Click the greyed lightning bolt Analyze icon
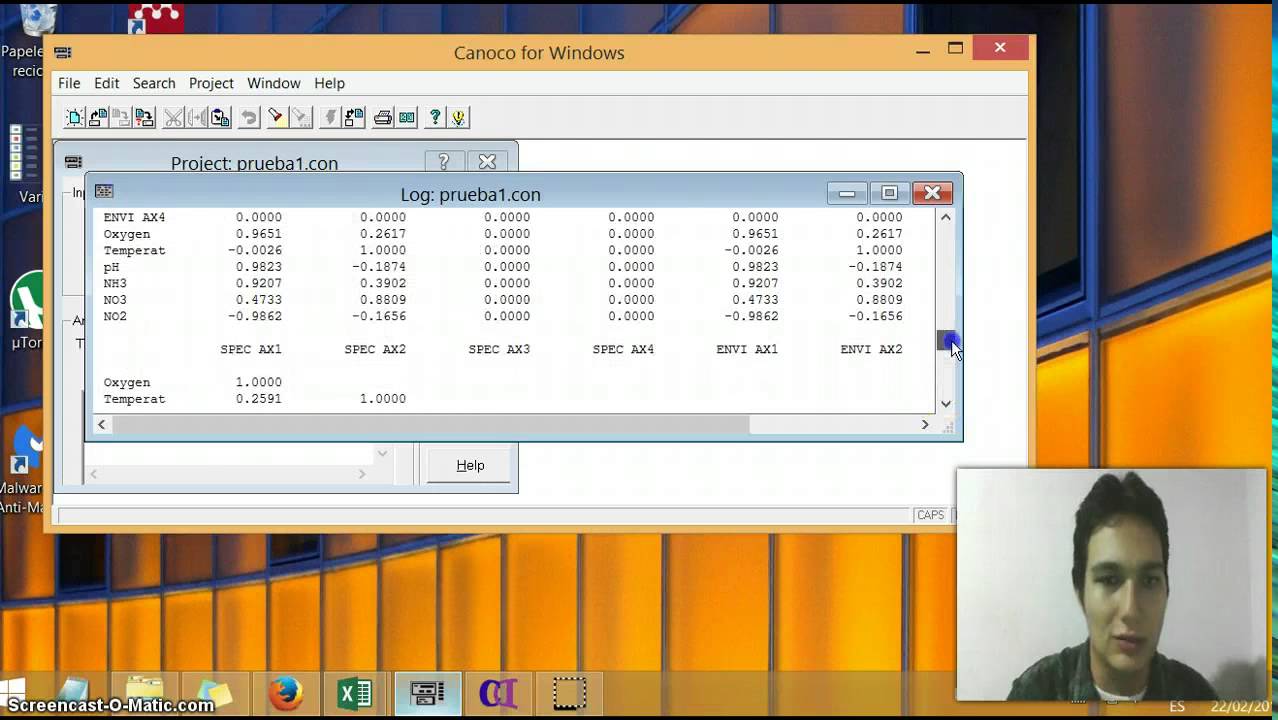 click(x=330, y=117)
